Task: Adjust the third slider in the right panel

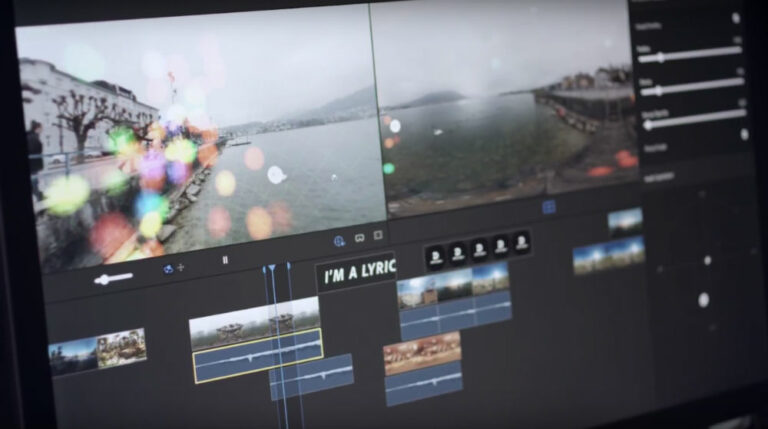Action: tap(694, 120)
